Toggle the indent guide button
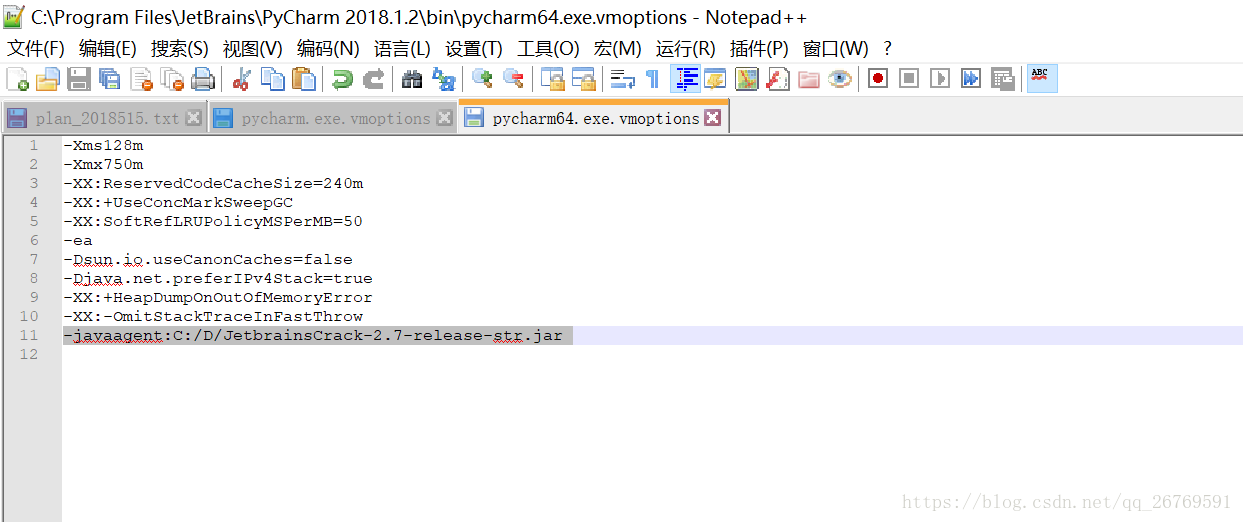The height and width of the screenshot is (522, 1243). 685,79
